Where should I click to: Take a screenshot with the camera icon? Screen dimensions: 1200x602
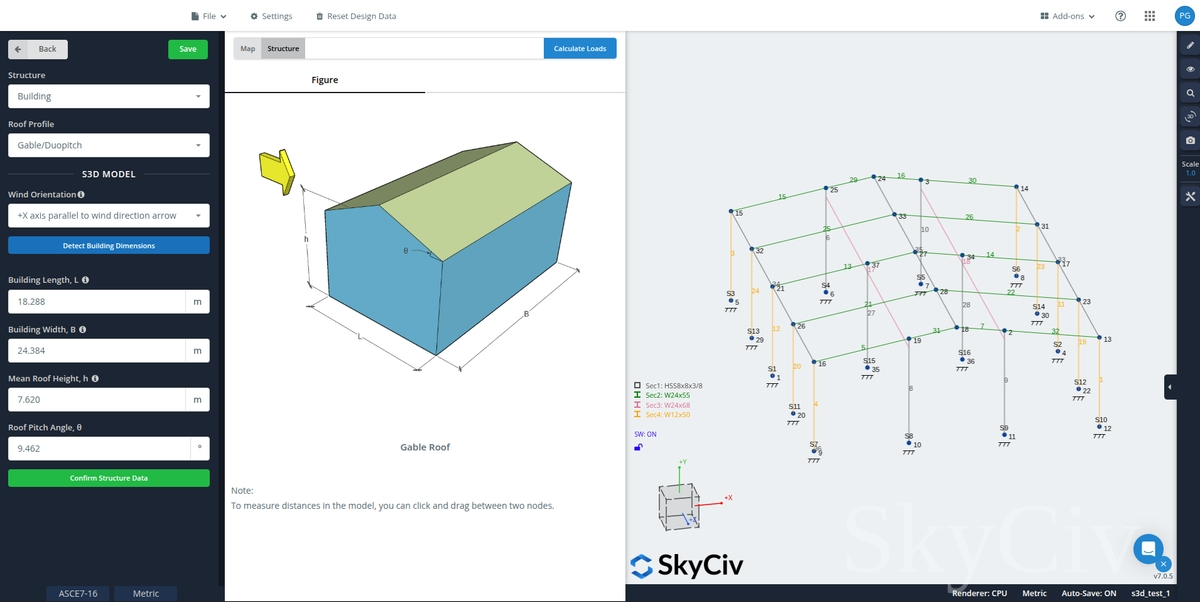pos(1189,140)
